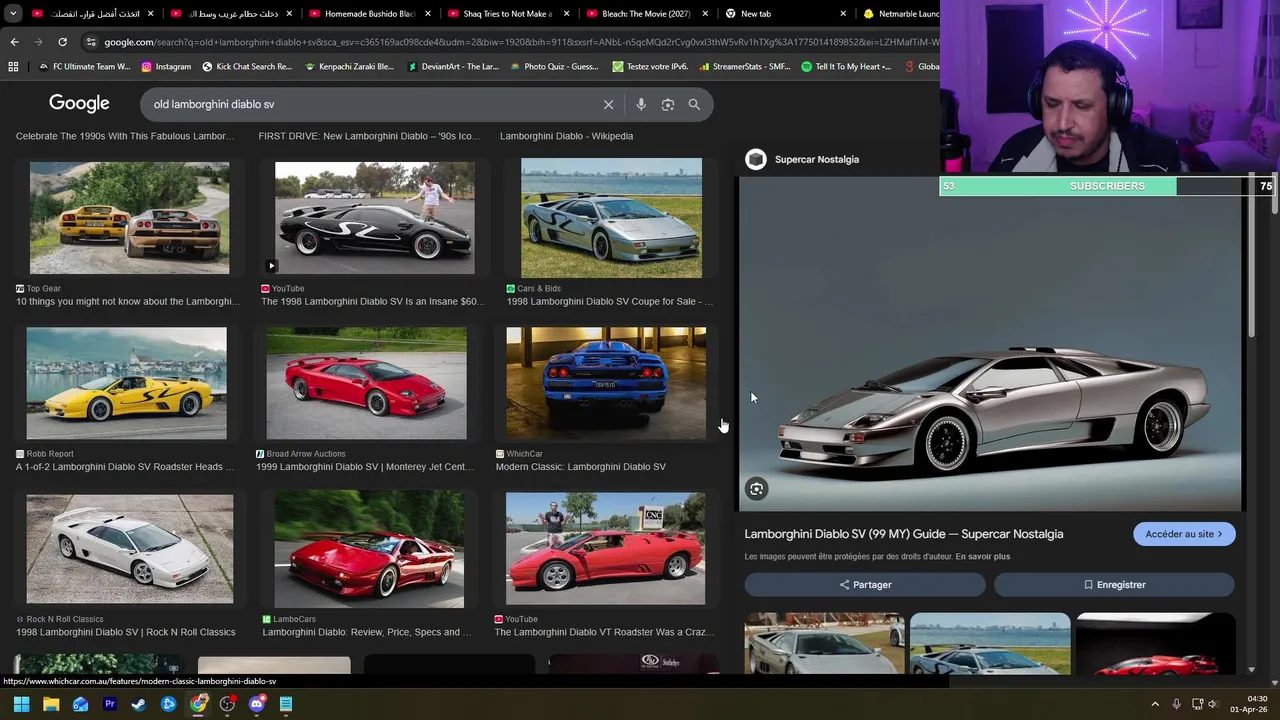This screenshot has width=1280, height=720.
Task: Go back using the browser back arrow
Action: [x=14, y=42]
